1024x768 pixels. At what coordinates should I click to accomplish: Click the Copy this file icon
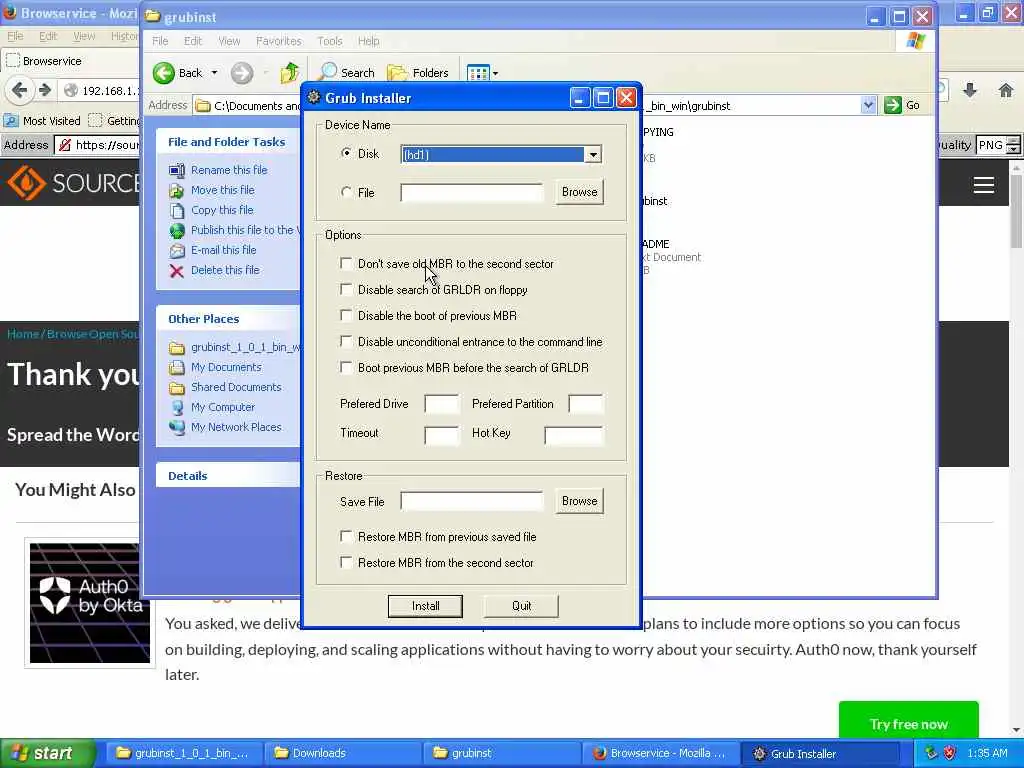click(176, 210)
